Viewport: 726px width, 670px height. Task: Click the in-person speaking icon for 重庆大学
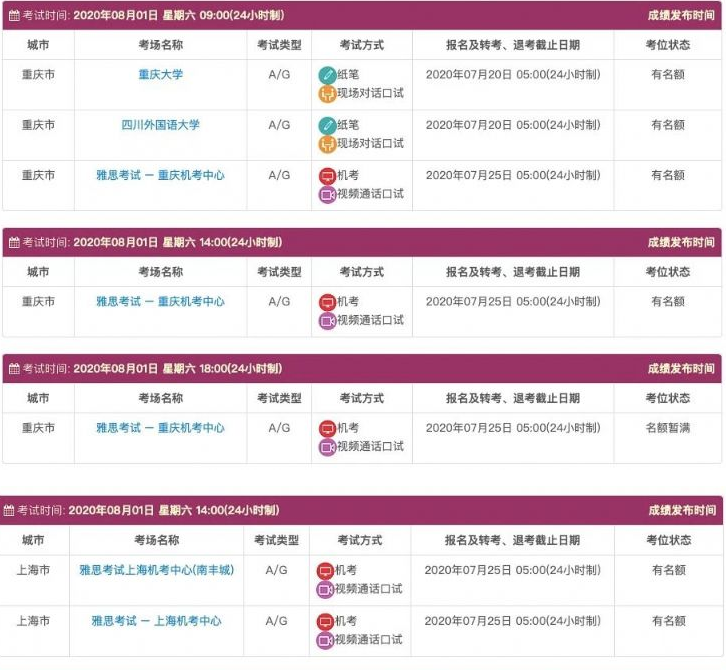[x=327, y=94]
